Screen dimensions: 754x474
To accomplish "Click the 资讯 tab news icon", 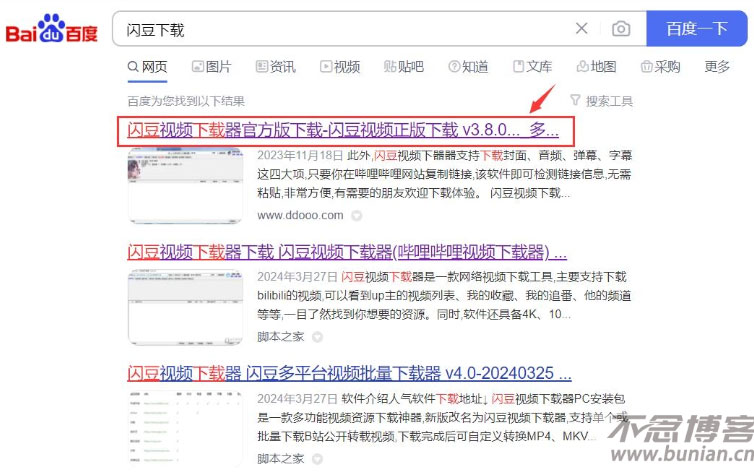I will pyautogui.click(x=262, y=66).
